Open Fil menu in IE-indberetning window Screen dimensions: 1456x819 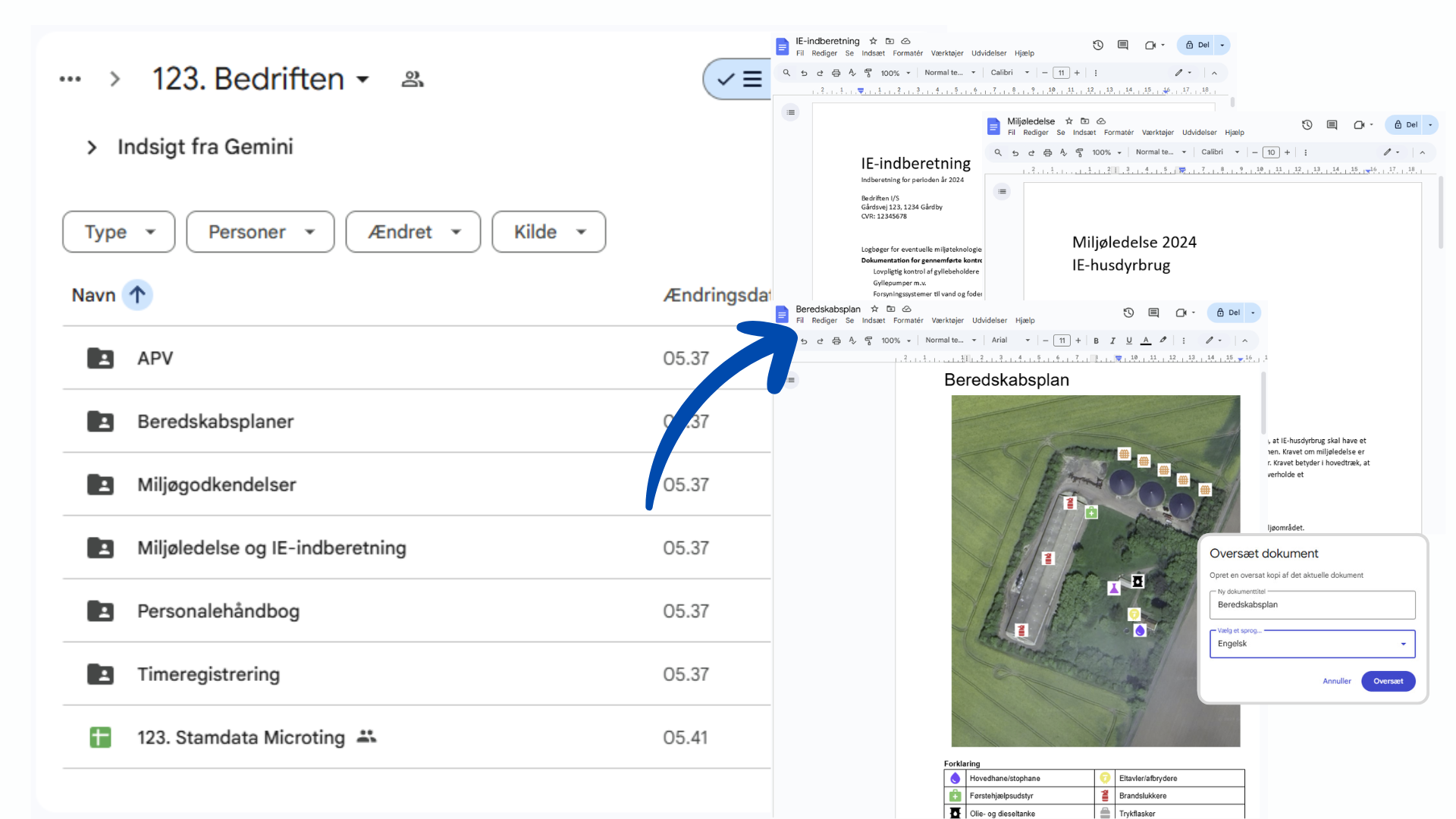(x=800, y=53)
